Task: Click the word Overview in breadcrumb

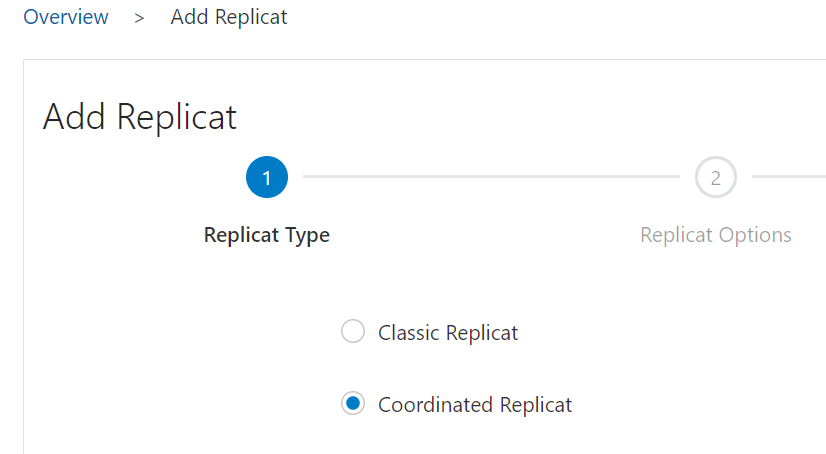Action: coord(66,17)
